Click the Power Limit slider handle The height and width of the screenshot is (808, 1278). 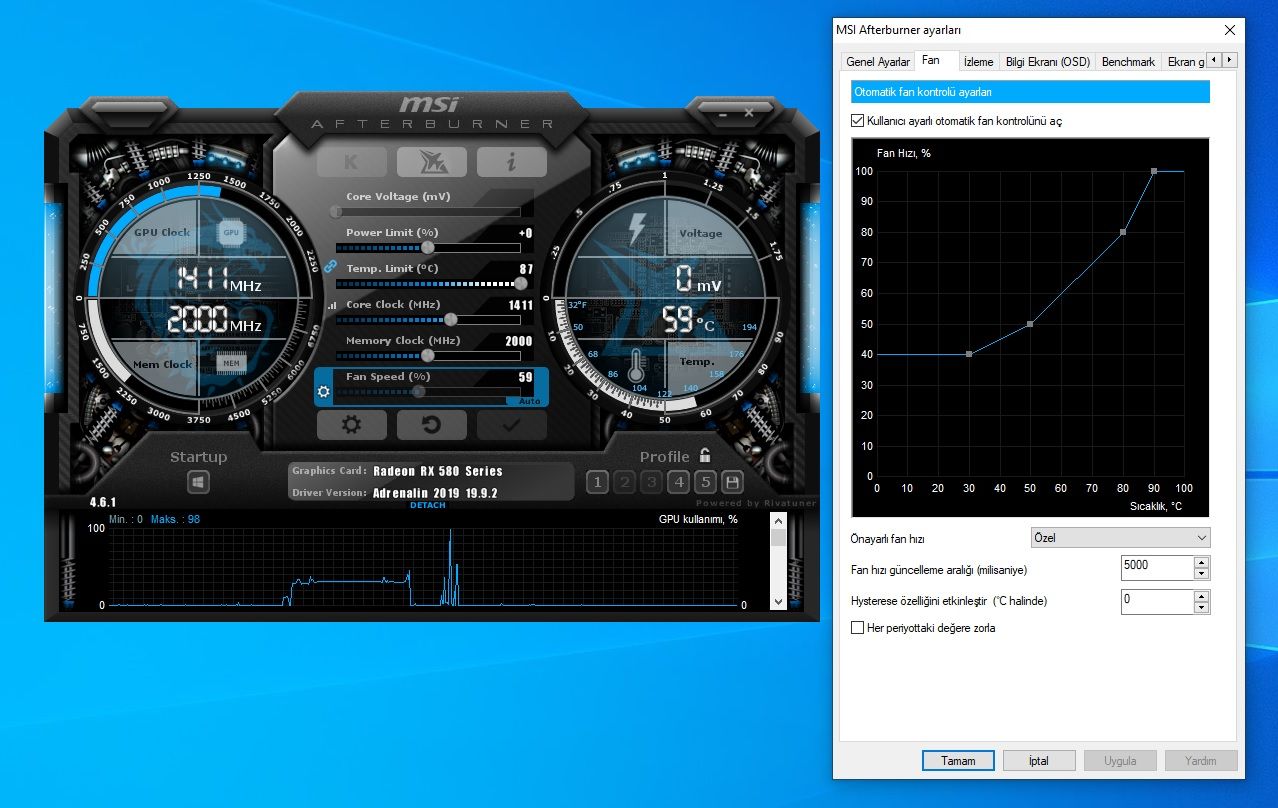coord(428,247)
